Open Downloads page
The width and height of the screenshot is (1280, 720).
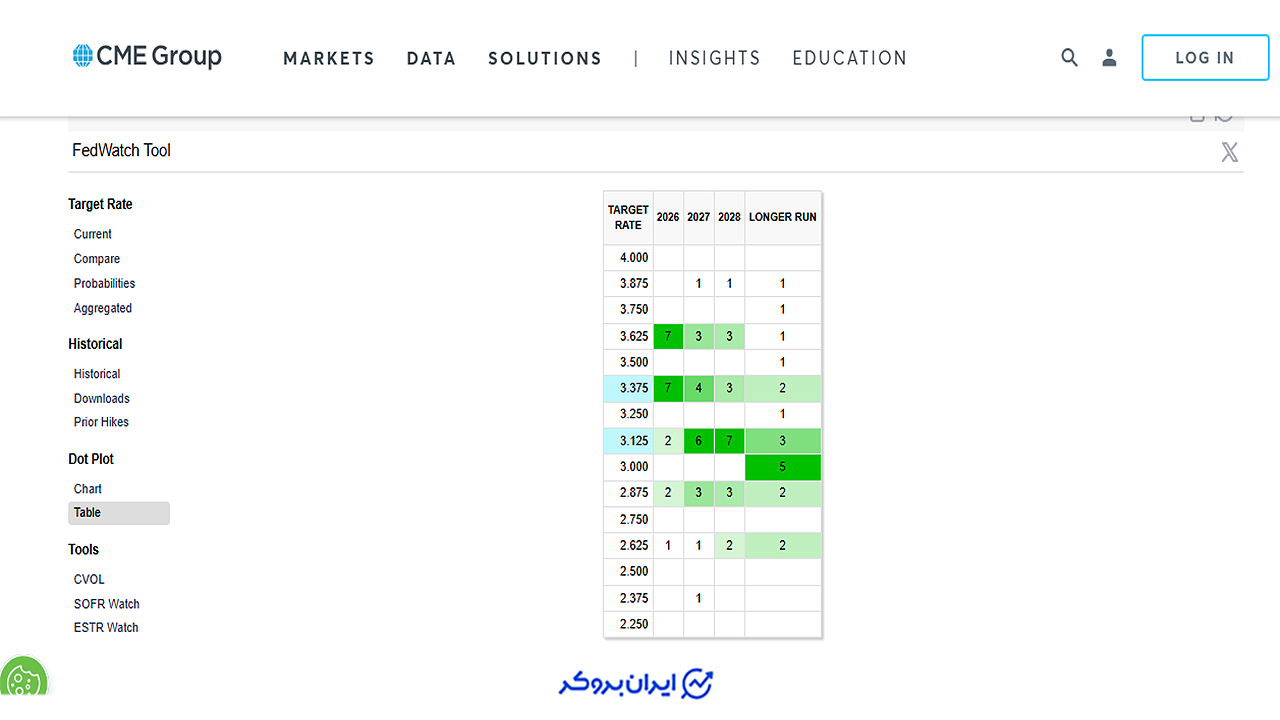click(102, 399)
